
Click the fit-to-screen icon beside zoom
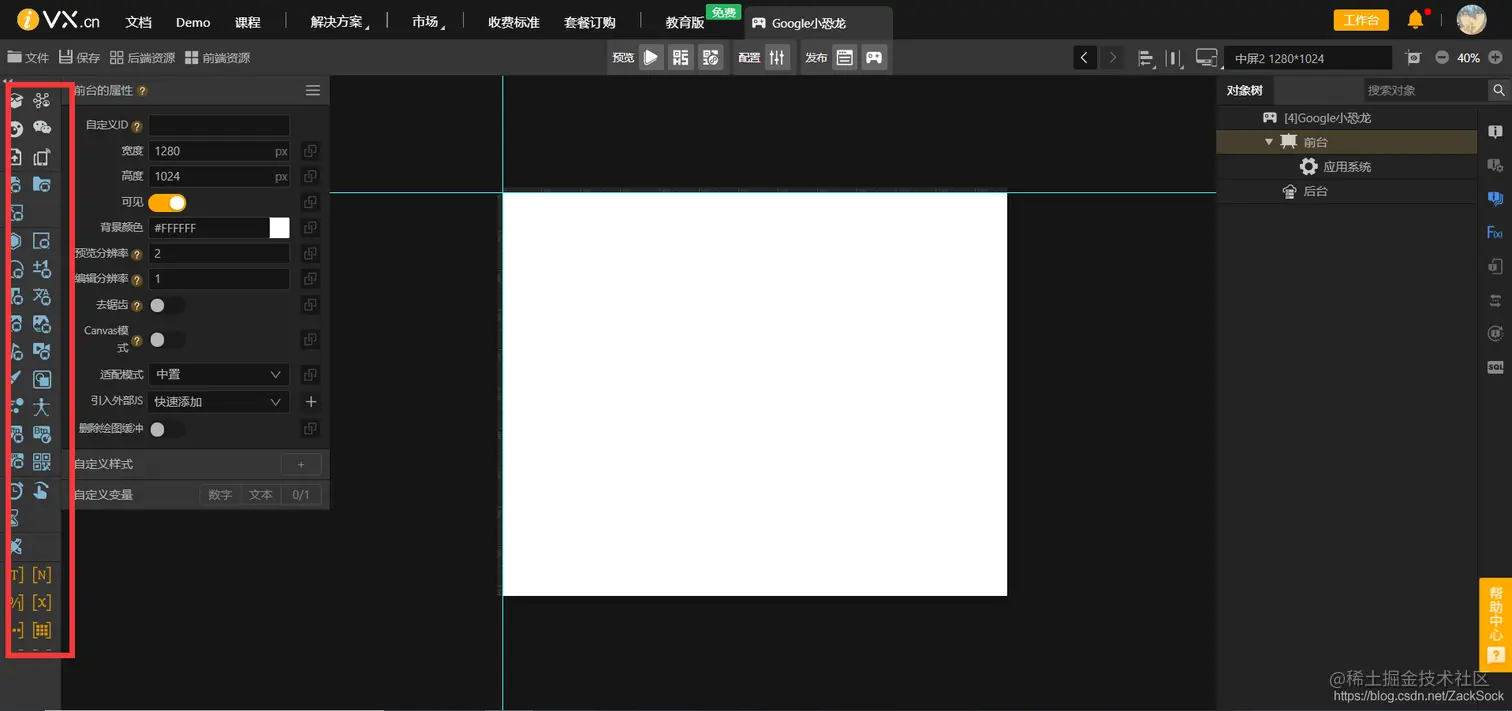1413,58
